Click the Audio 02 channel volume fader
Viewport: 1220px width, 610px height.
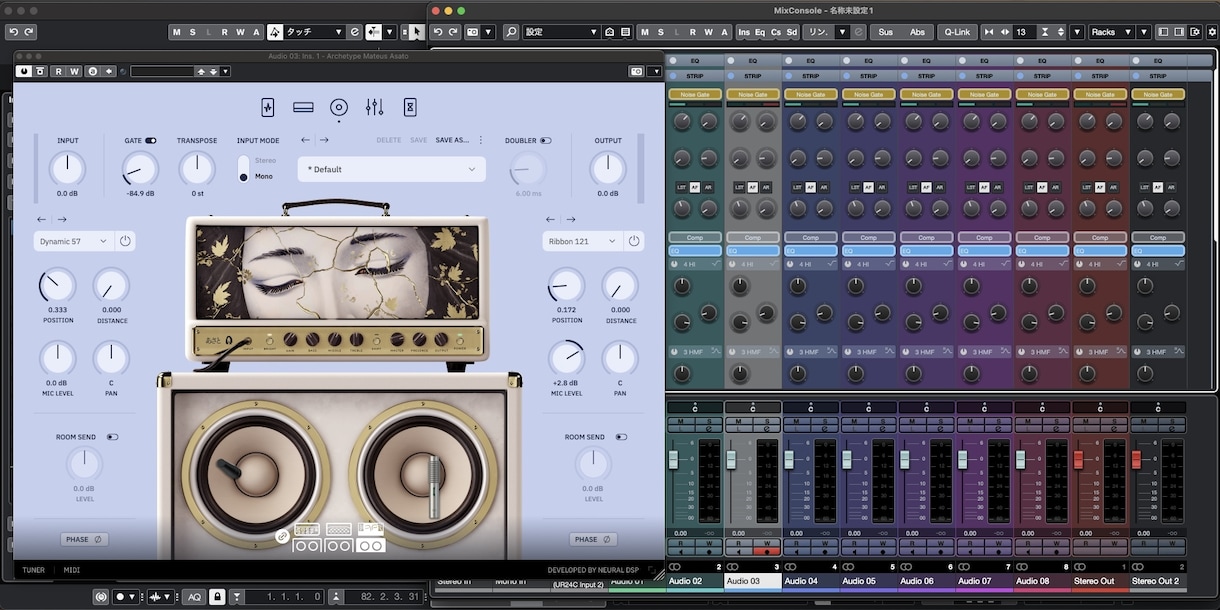(673, 459)
